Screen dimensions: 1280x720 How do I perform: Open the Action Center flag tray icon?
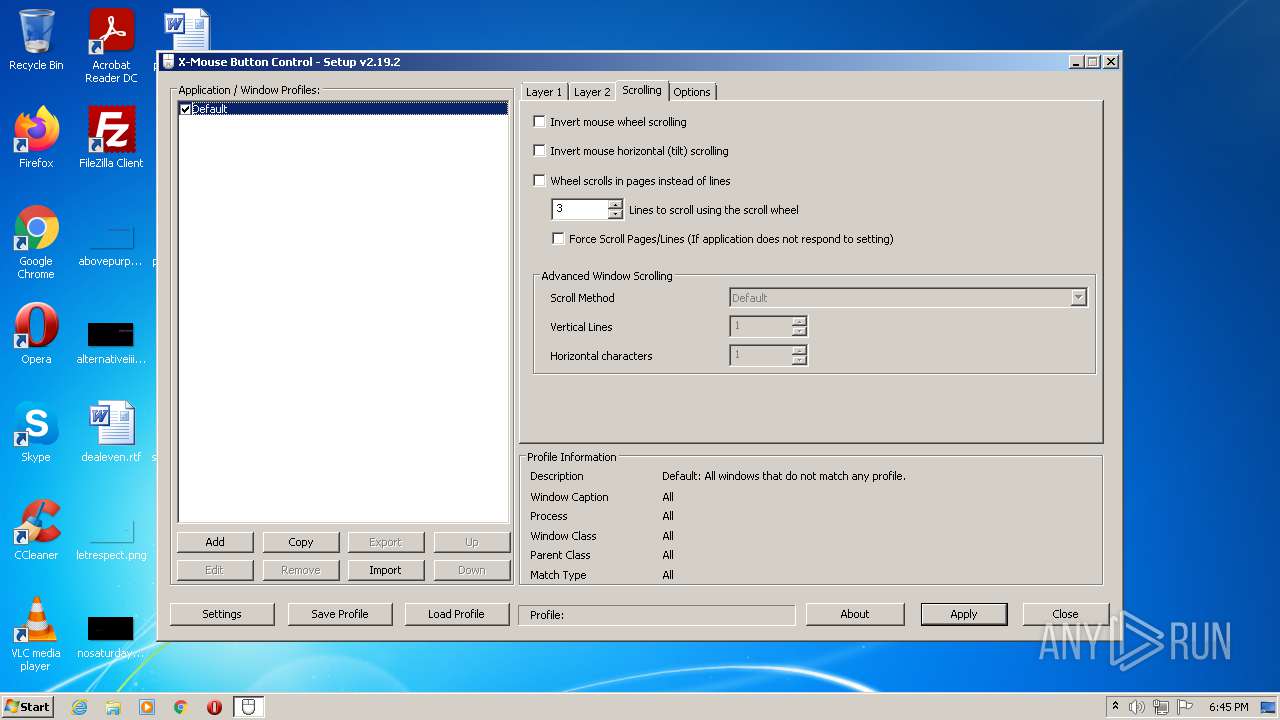click(1183, 707)
